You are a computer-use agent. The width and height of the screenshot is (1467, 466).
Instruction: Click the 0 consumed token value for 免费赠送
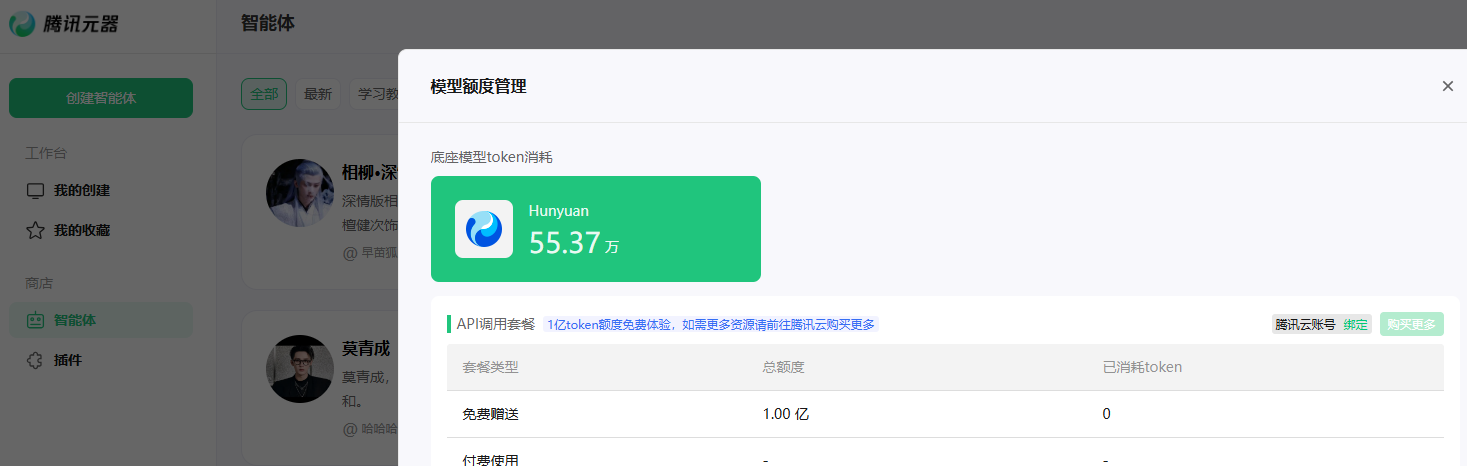pyautogui.click(x=1106, y=414)
